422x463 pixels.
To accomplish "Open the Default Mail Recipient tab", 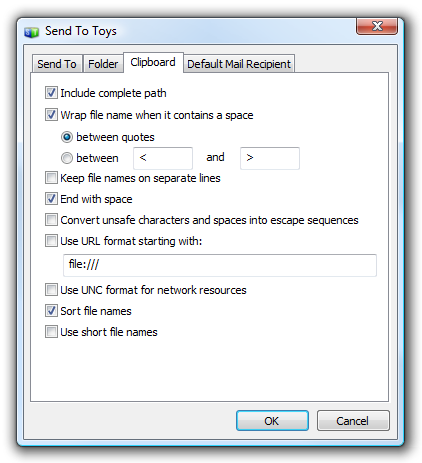I will point(239,64).
